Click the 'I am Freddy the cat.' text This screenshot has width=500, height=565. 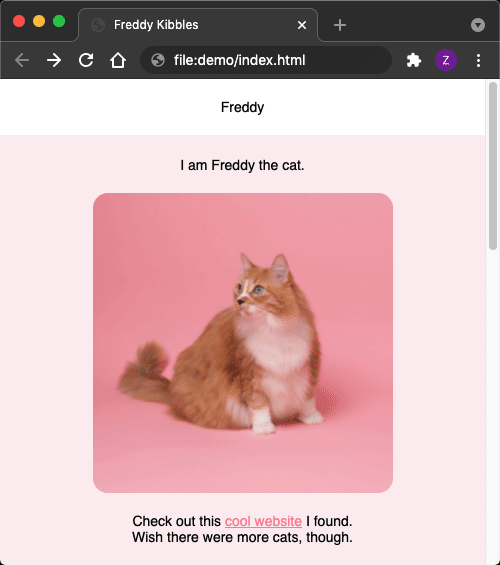(x=242, y=165)
